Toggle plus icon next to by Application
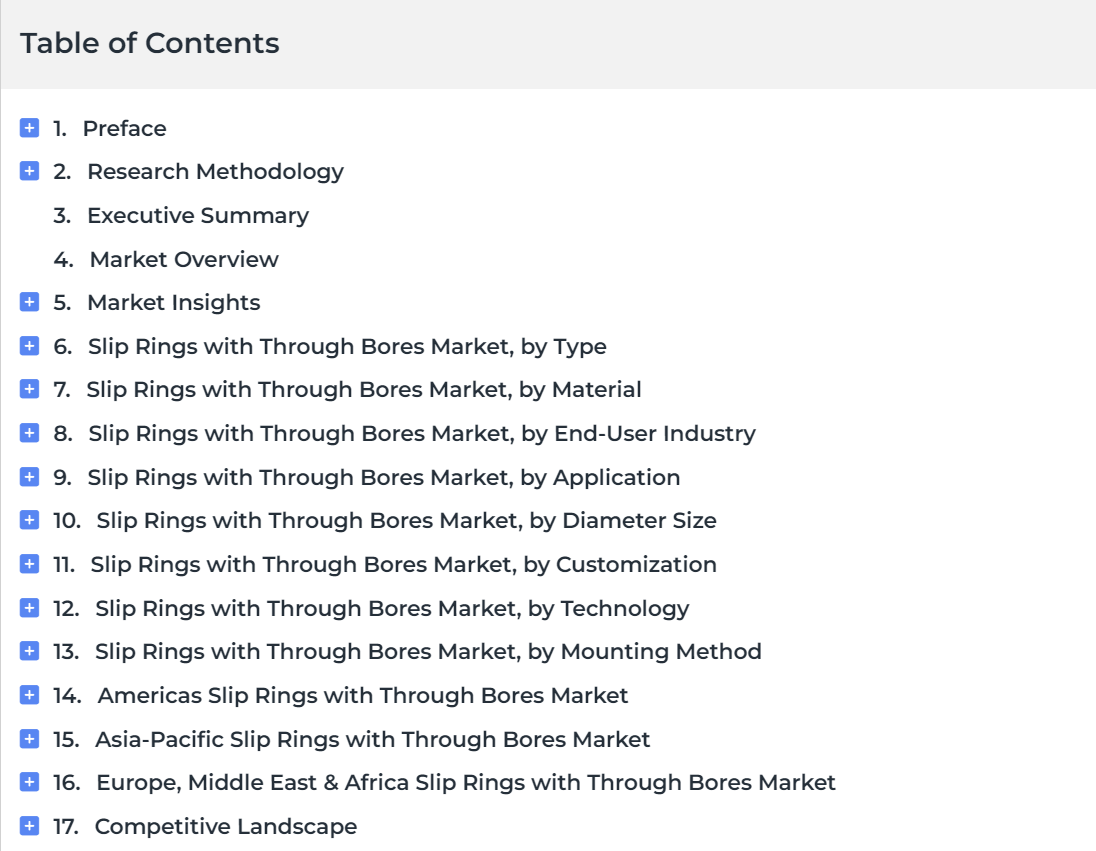 [x=29, y=477]
